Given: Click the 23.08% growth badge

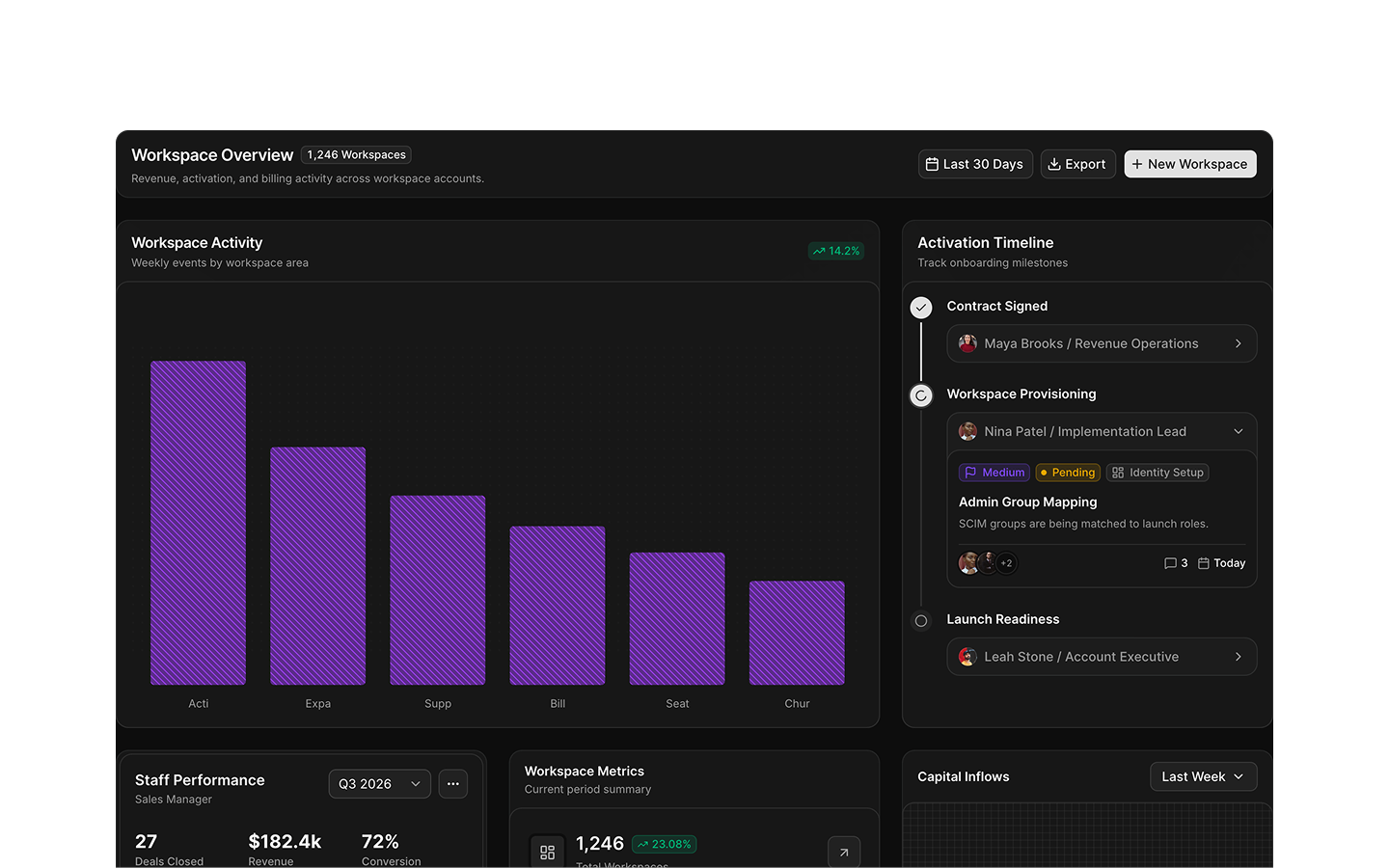Looking at the screenshot, I should [665, 844].
